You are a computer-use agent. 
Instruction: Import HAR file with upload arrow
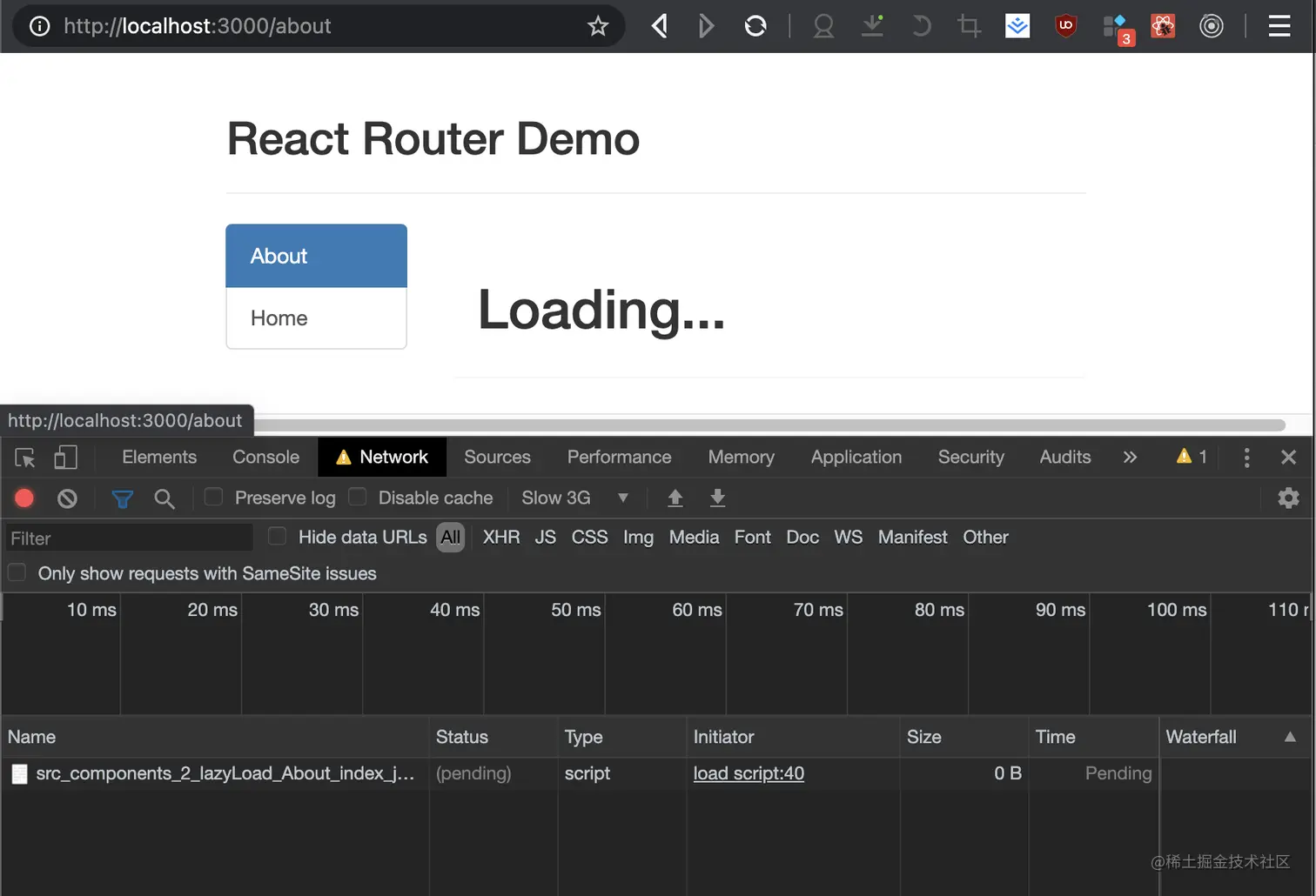675,498
